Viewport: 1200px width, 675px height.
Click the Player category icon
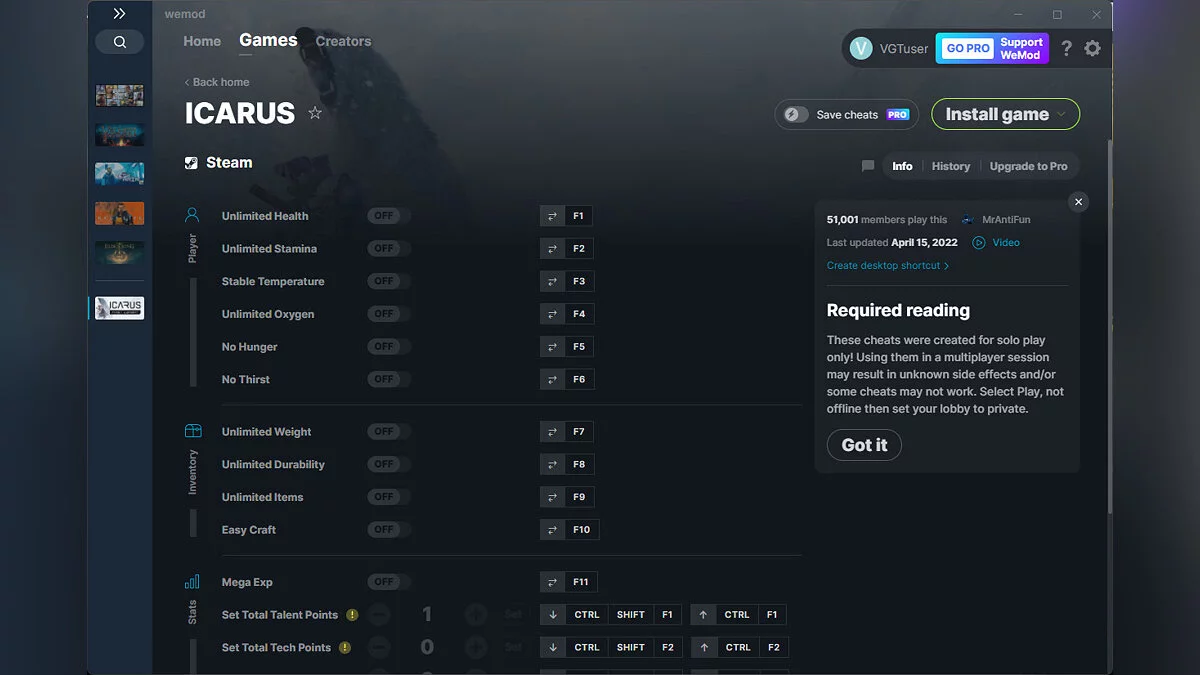point(192,215)
